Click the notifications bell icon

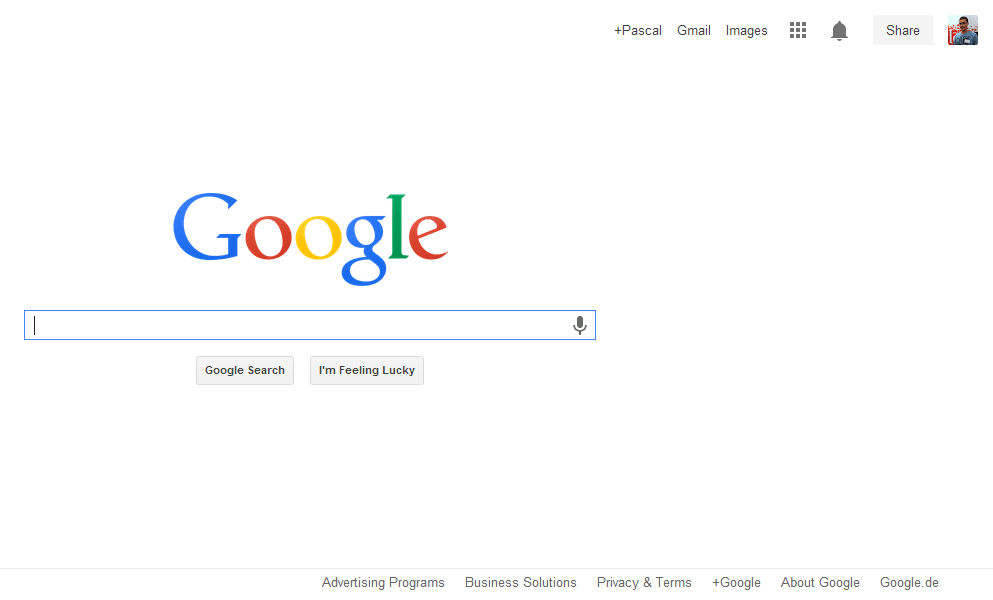click(839, 30)
